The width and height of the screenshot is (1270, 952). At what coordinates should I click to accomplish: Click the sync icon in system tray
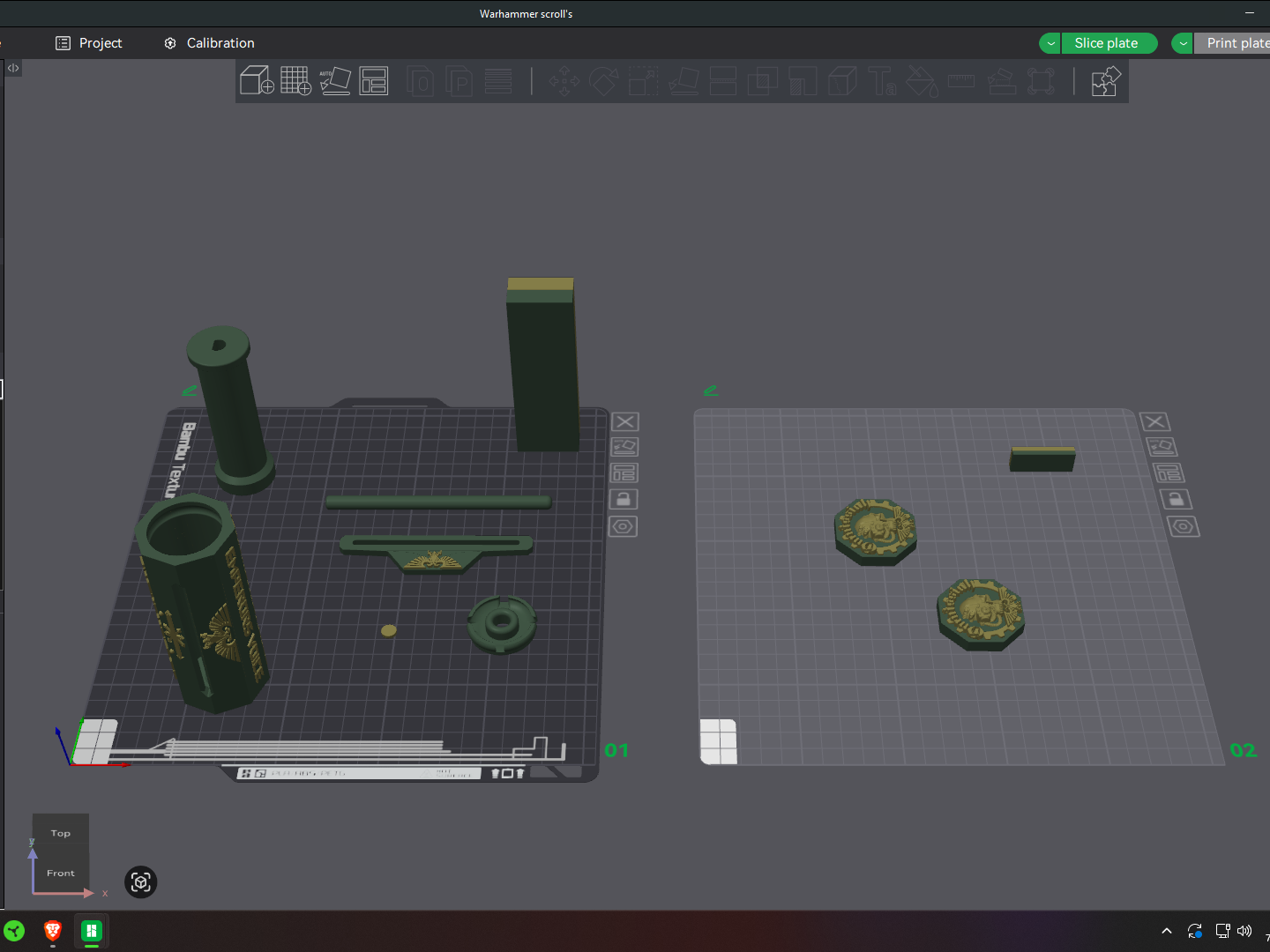pyautogui.click(x=1195, y=931)
